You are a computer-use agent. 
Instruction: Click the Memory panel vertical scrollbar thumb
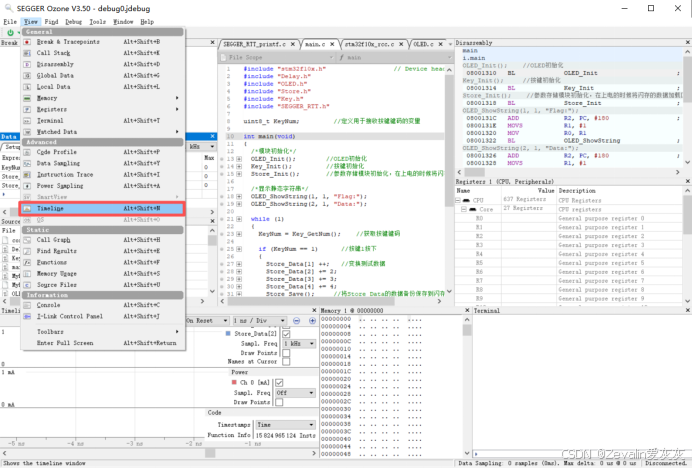[x=467, y=330]
